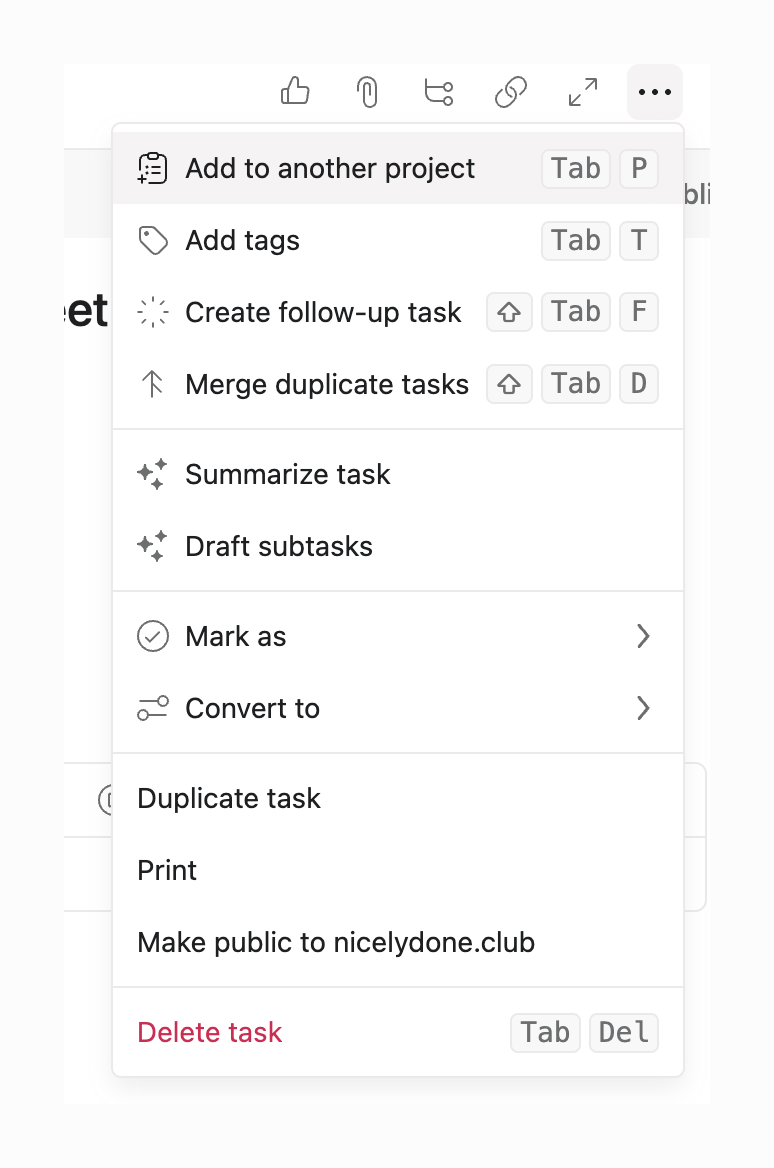Expand the task to full screen view

tap(583, 91)
